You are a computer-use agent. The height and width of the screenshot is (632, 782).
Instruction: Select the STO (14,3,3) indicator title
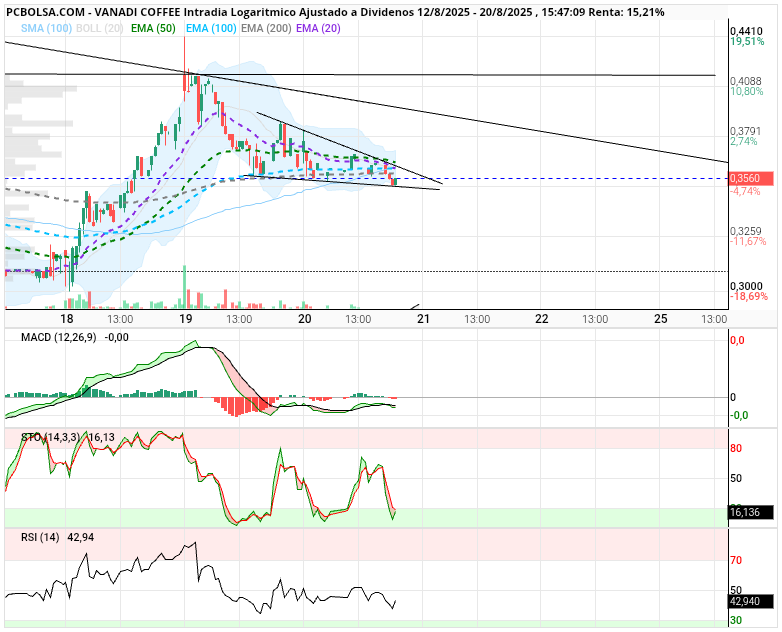[x=50, y=437]
